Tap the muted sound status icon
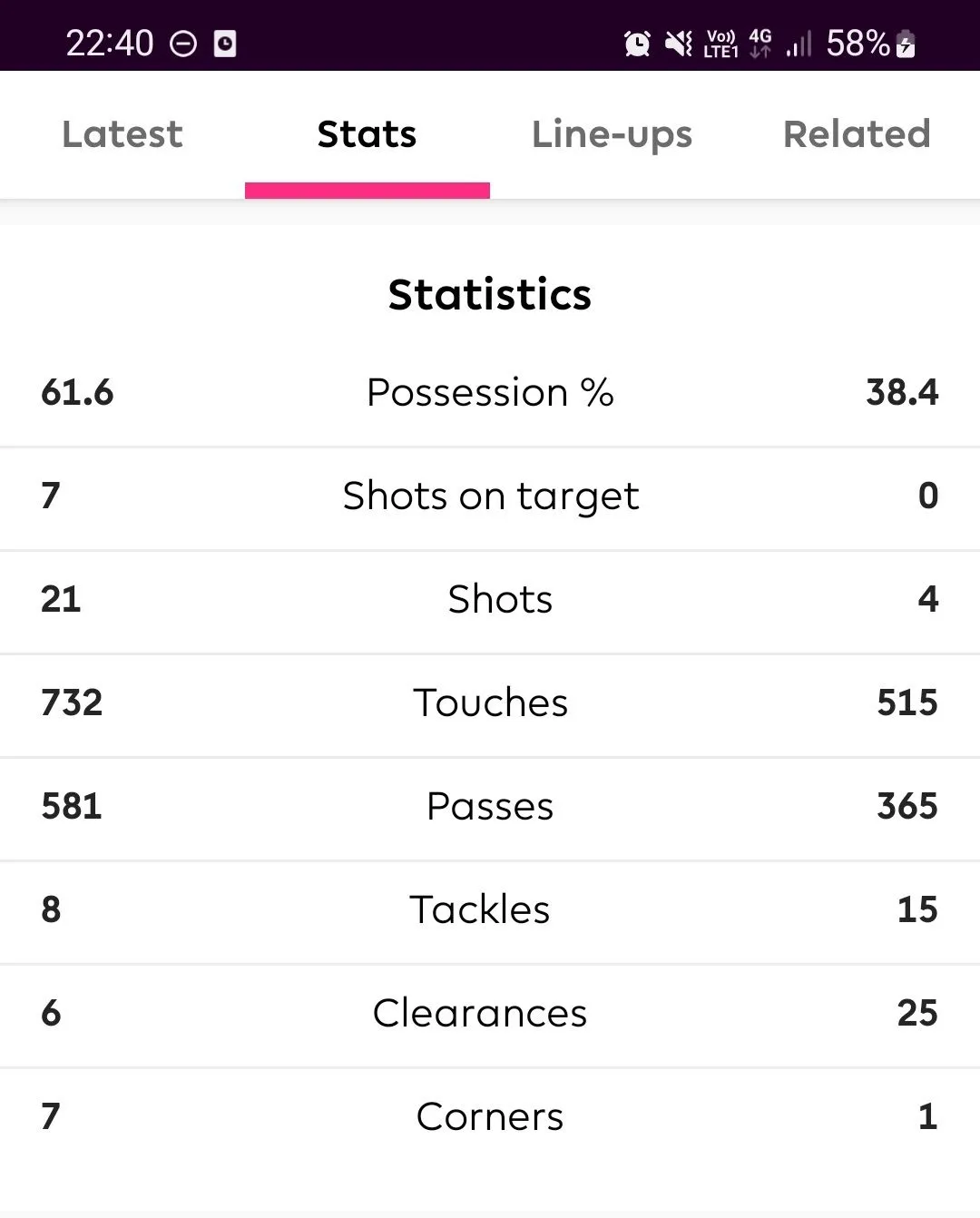 click(x=678, y=43)
